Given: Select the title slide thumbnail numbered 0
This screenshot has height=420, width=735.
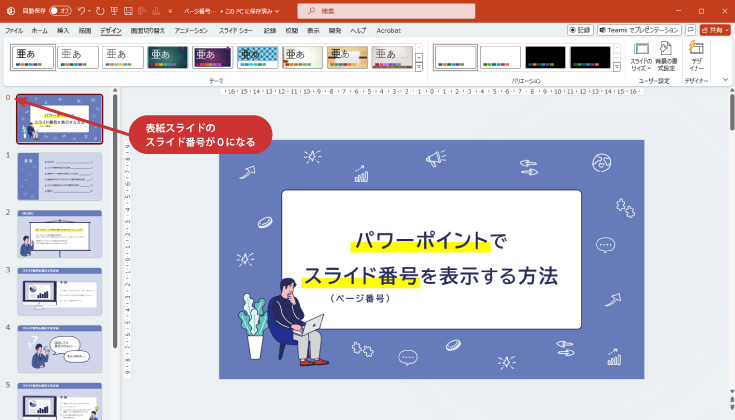Looking at the screenshot, I should (x=60, y=119).
